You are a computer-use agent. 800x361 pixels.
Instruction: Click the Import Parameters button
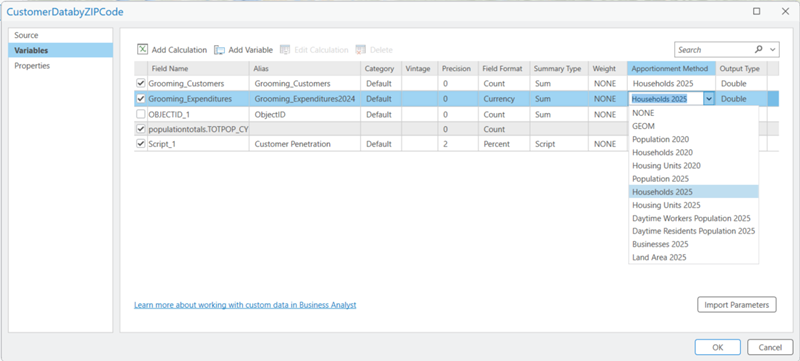(736, 305)
